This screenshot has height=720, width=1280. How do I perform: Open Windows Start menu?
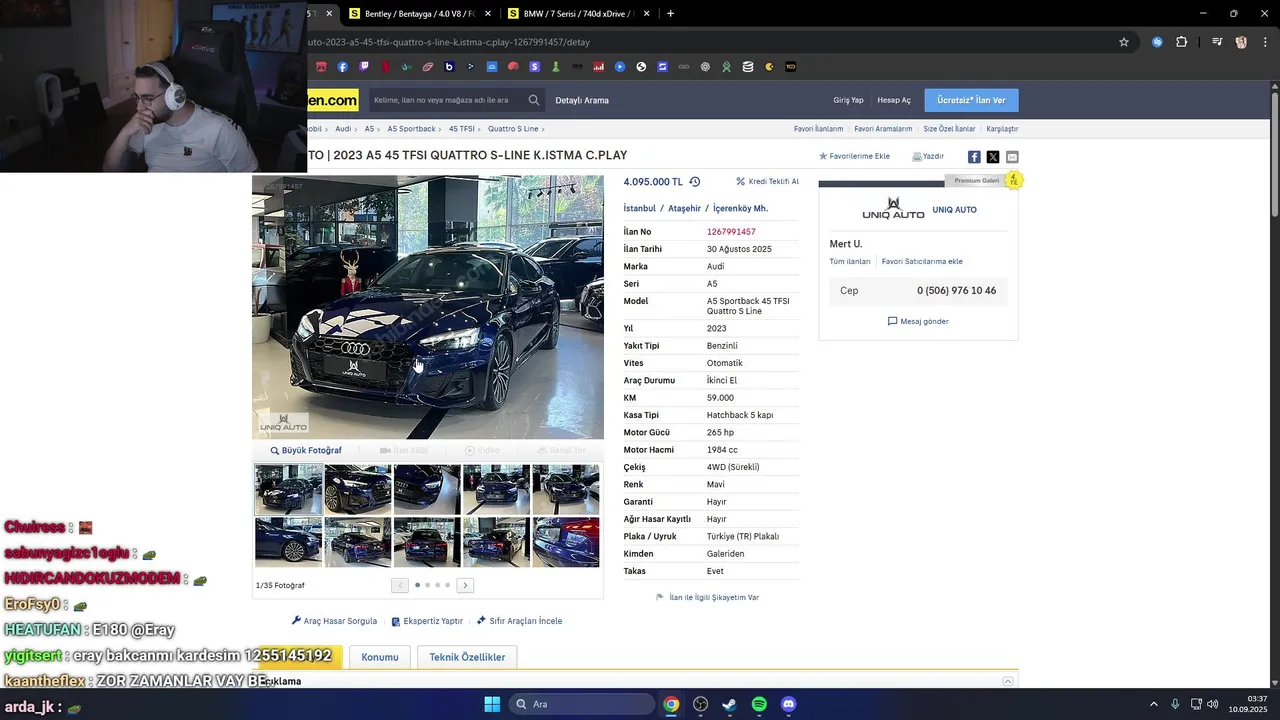[492, 704]
